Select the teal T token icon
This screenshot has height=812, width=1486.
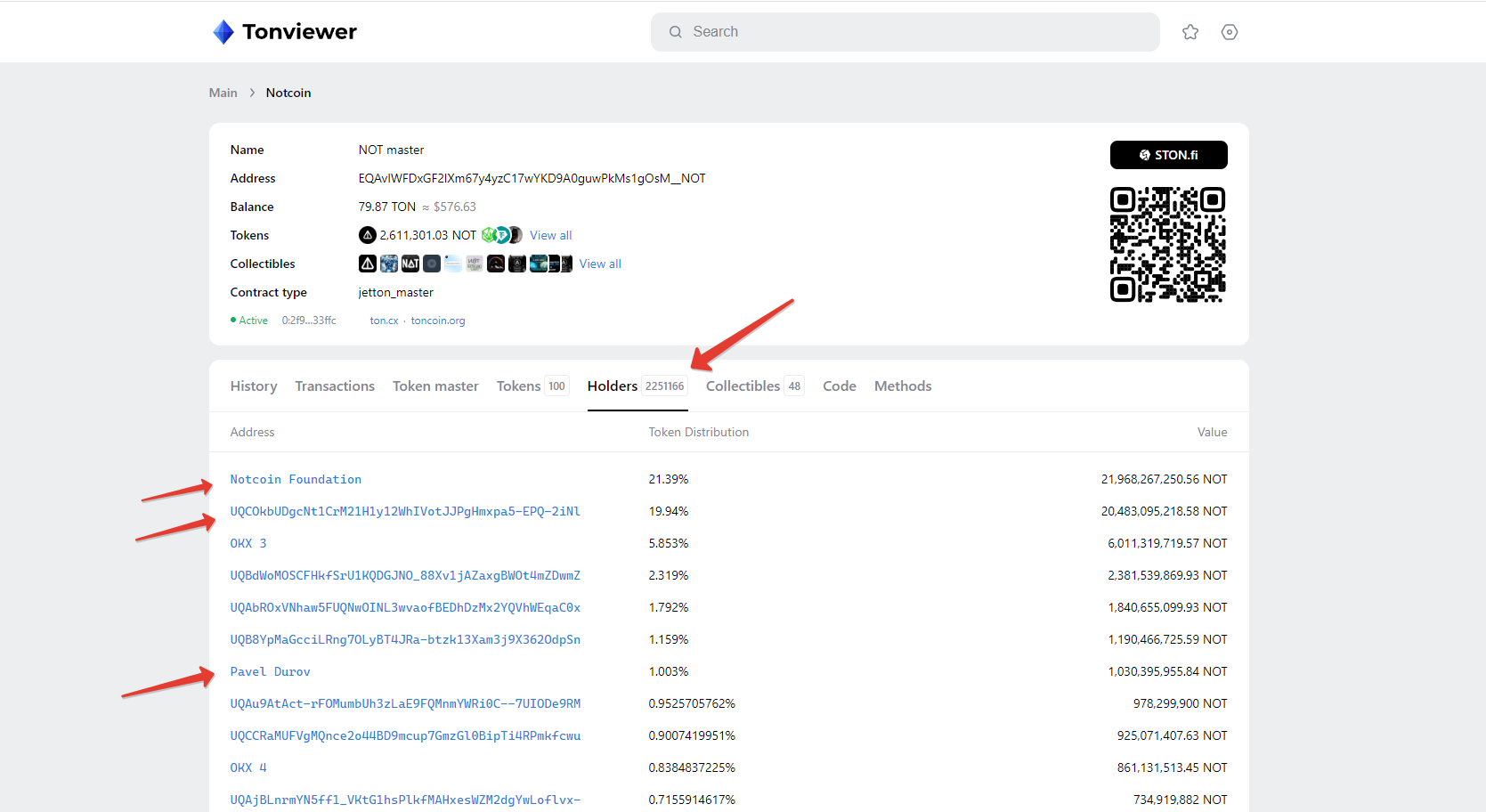point(502,235)
